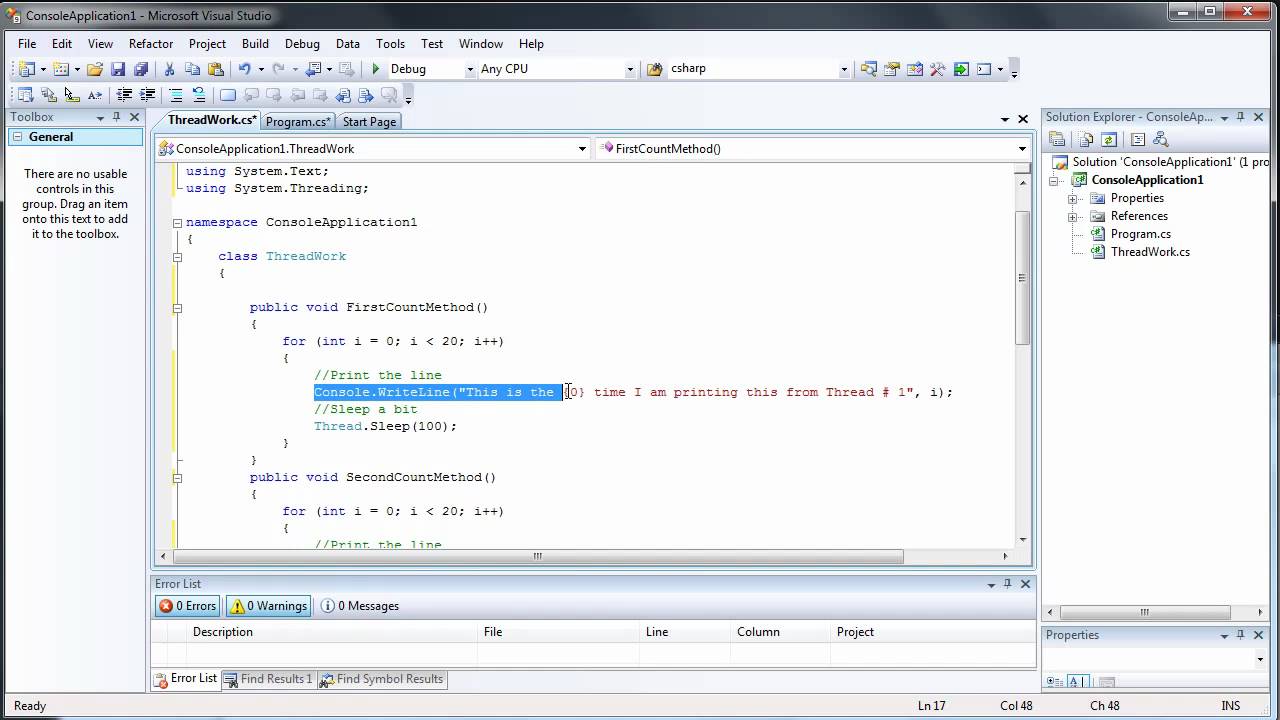Select ThreadWork.cs in Solution Explorer
This screenshot has height=720, width=1280.
(1150, 252)
